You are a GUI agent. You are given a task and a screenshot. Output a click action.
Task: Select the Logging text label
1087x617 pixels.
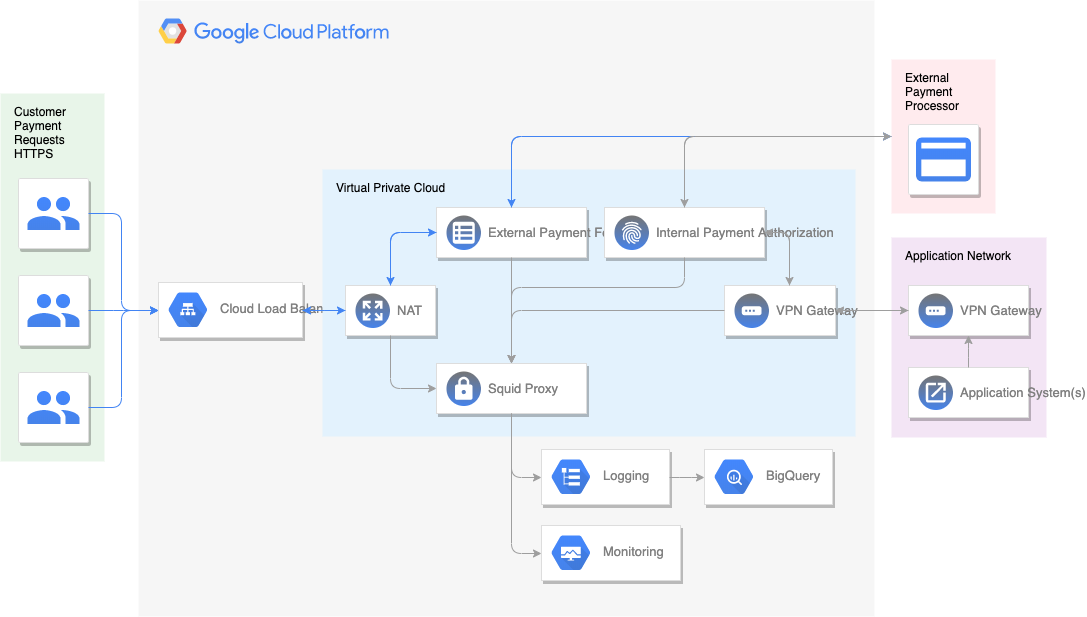click(x=625, y=476)
